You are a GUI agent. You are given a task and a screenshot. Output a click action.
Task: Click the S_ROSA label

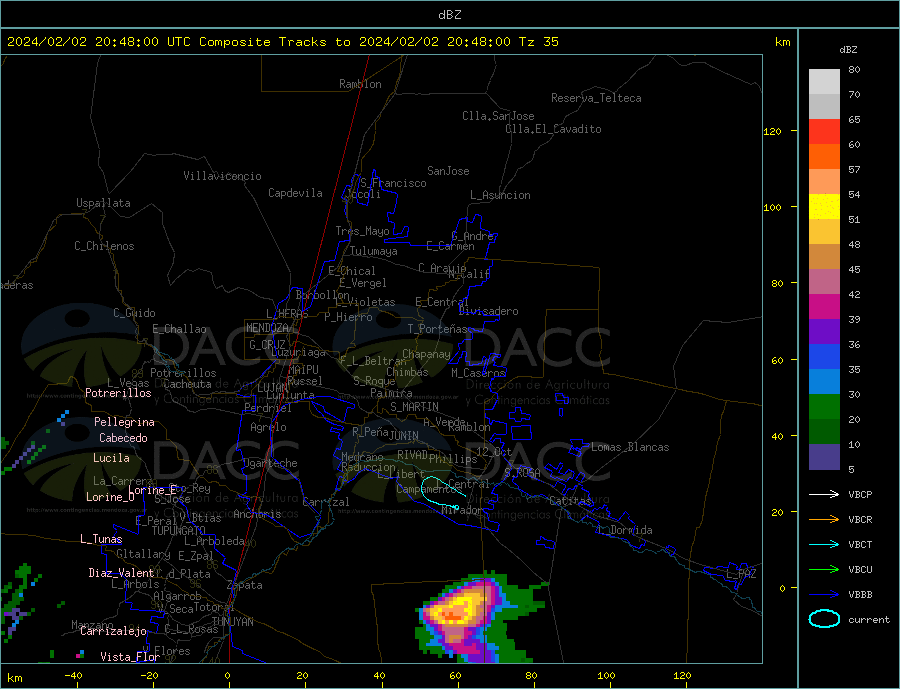tap(522, 473)
